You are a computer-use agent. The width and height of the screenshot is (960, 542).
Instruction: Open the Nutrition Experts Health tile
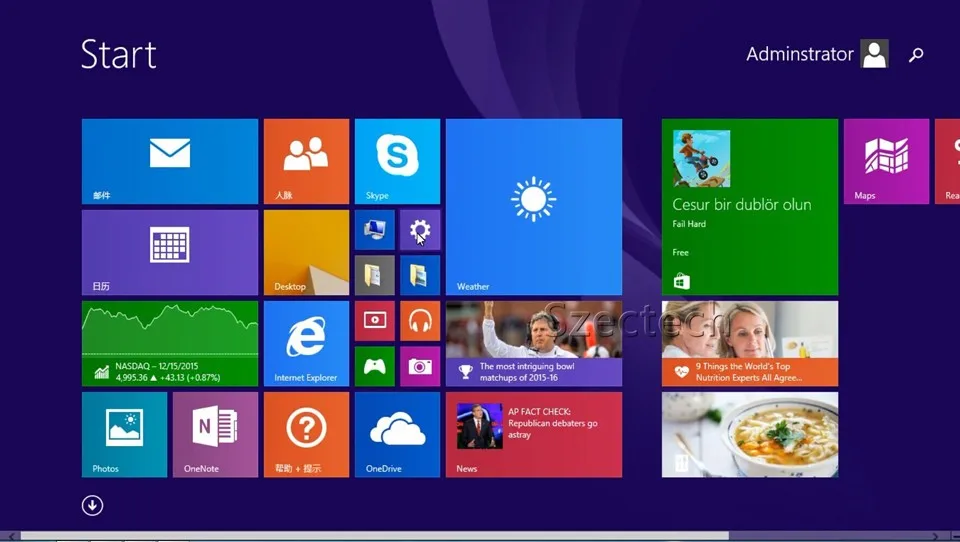pos(750,344)
